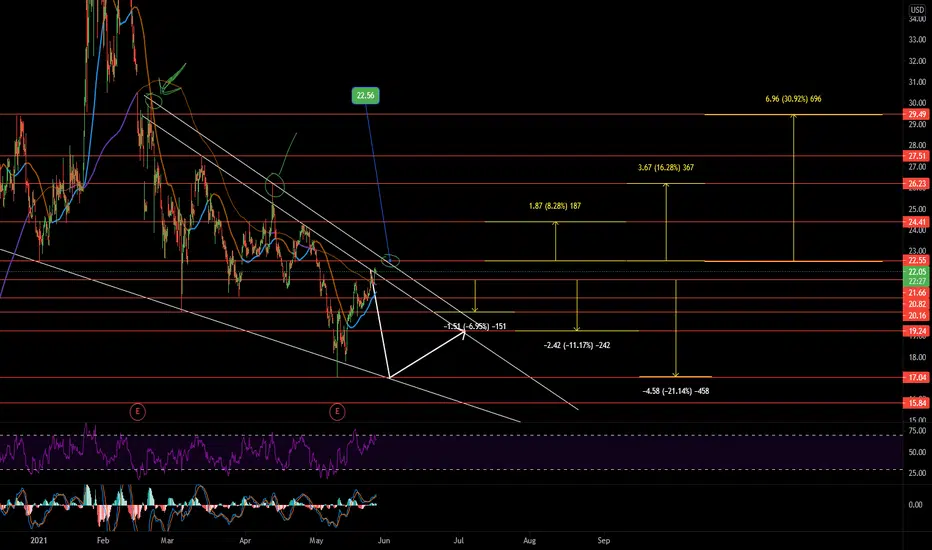Click the Sep label on time axis
The image size is (932, 550).
603,540
